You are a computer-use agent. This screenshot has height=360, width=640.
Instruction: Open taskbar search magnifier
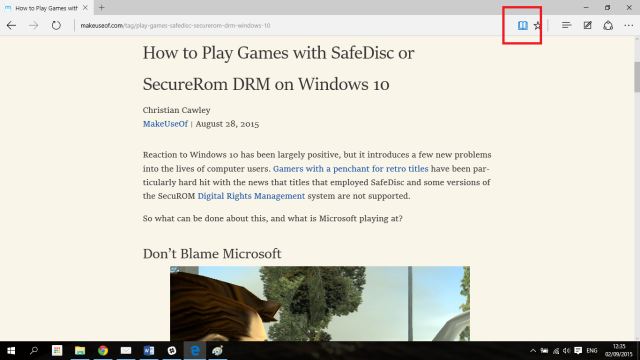(x=34, y=351)
